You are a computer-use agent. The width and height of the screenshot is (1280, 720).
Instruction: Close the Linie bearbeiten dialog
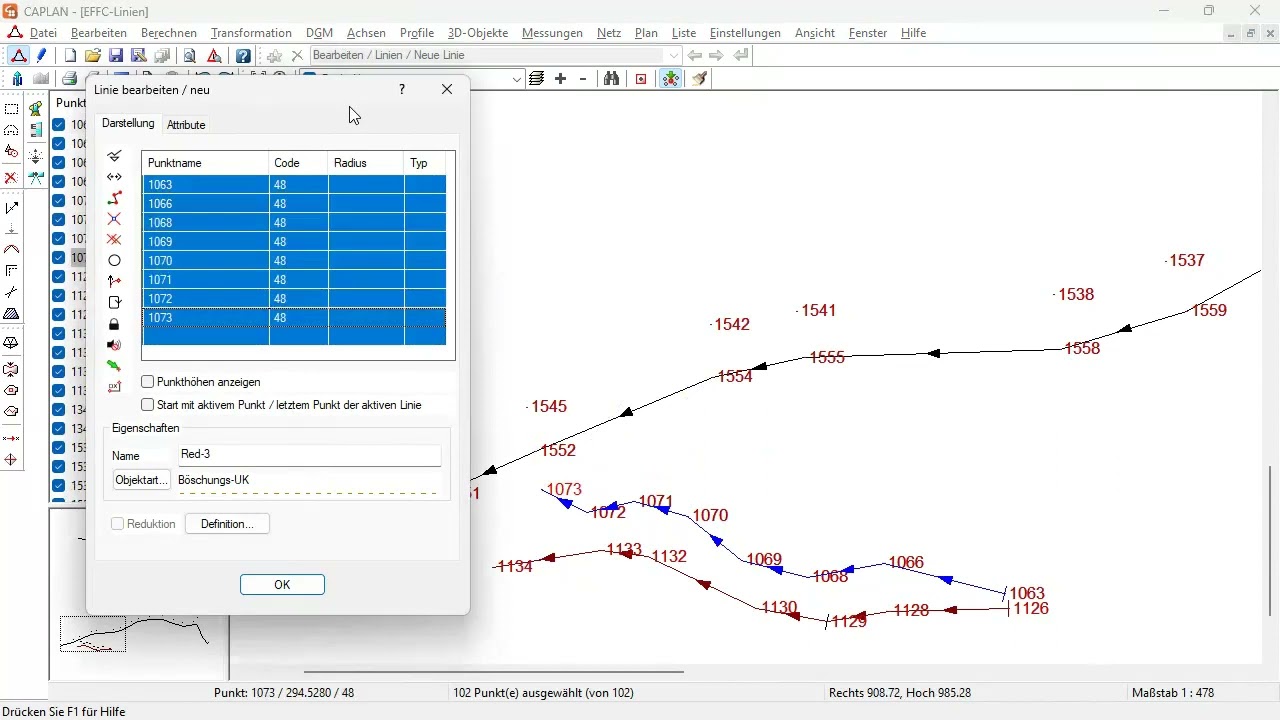[447, 89]
